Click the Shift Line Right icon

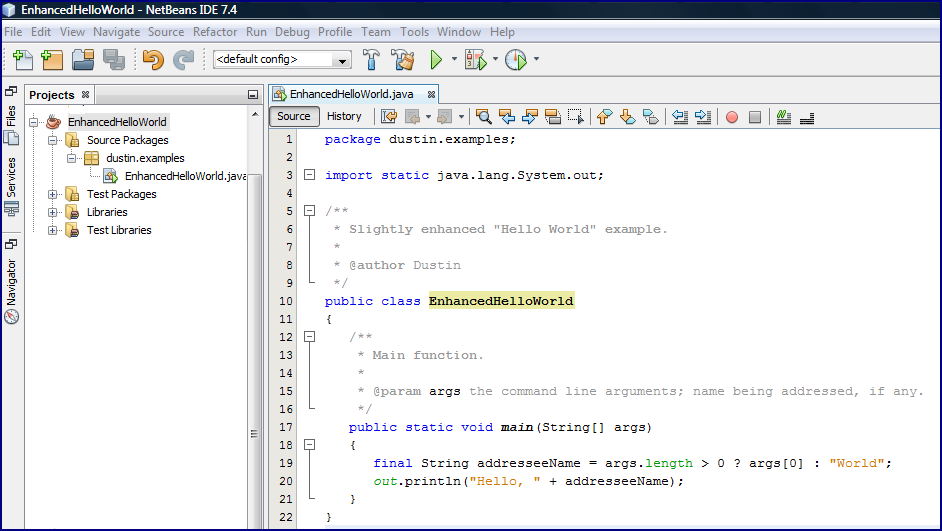(703, 117)
